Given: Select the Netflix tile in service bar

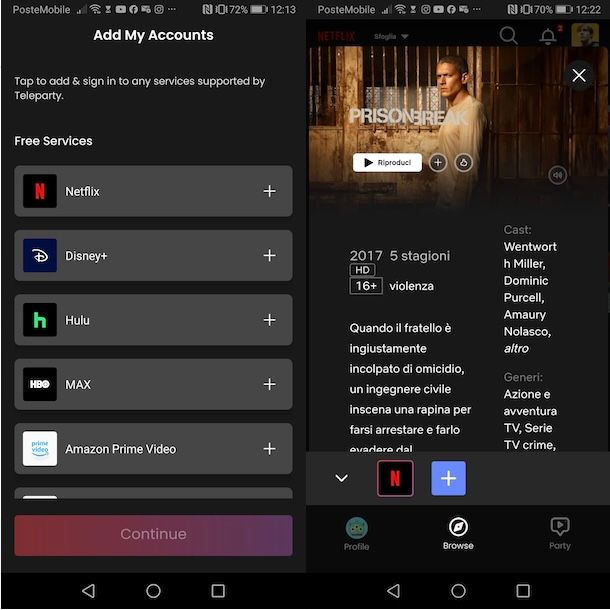Looking at the screenshot, I should [x=395, y=478].
